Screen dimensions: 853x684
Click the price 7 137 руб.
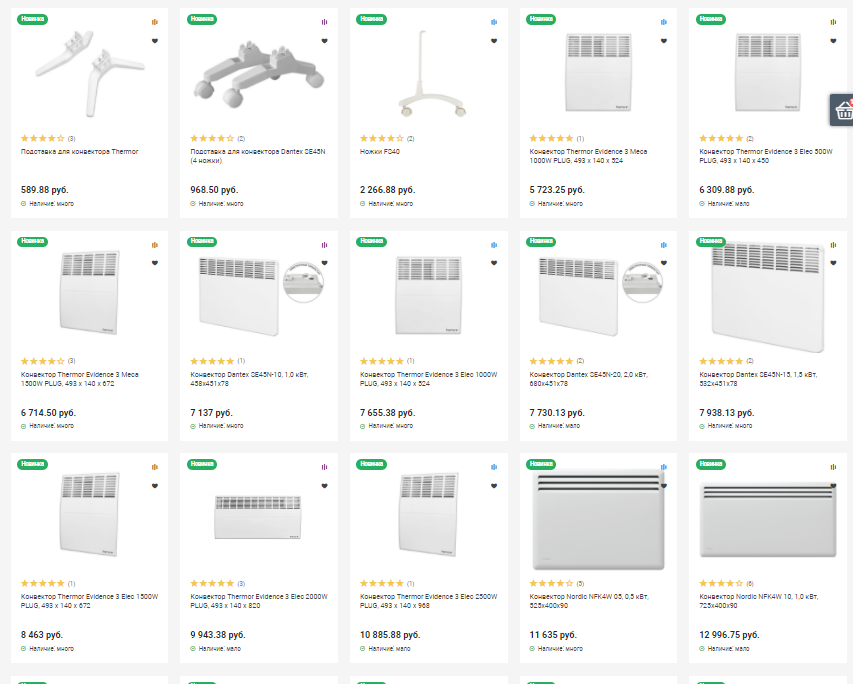[x=212, y=413]
